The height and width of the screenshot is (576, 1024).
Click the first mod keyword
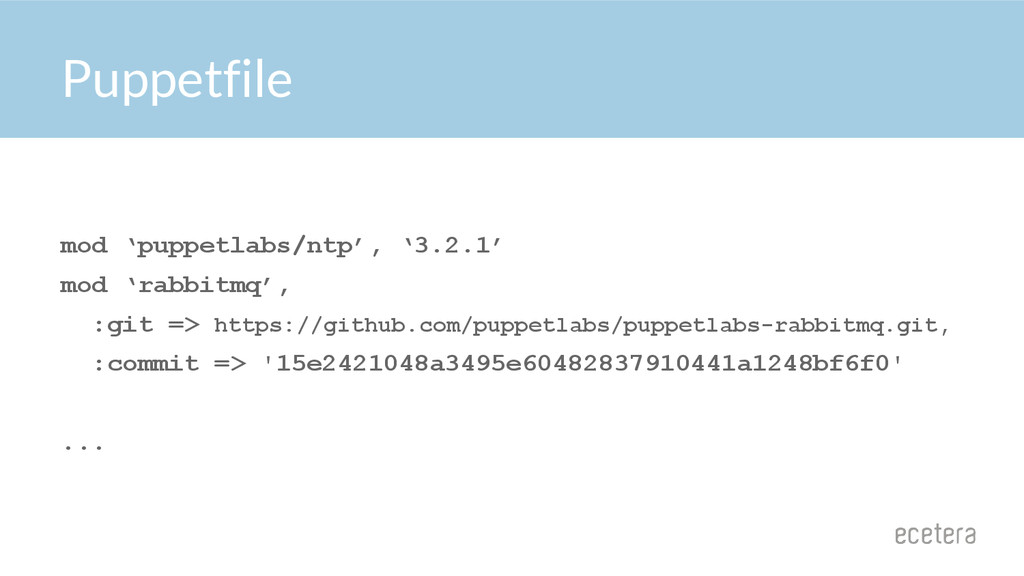pos(84,246)
